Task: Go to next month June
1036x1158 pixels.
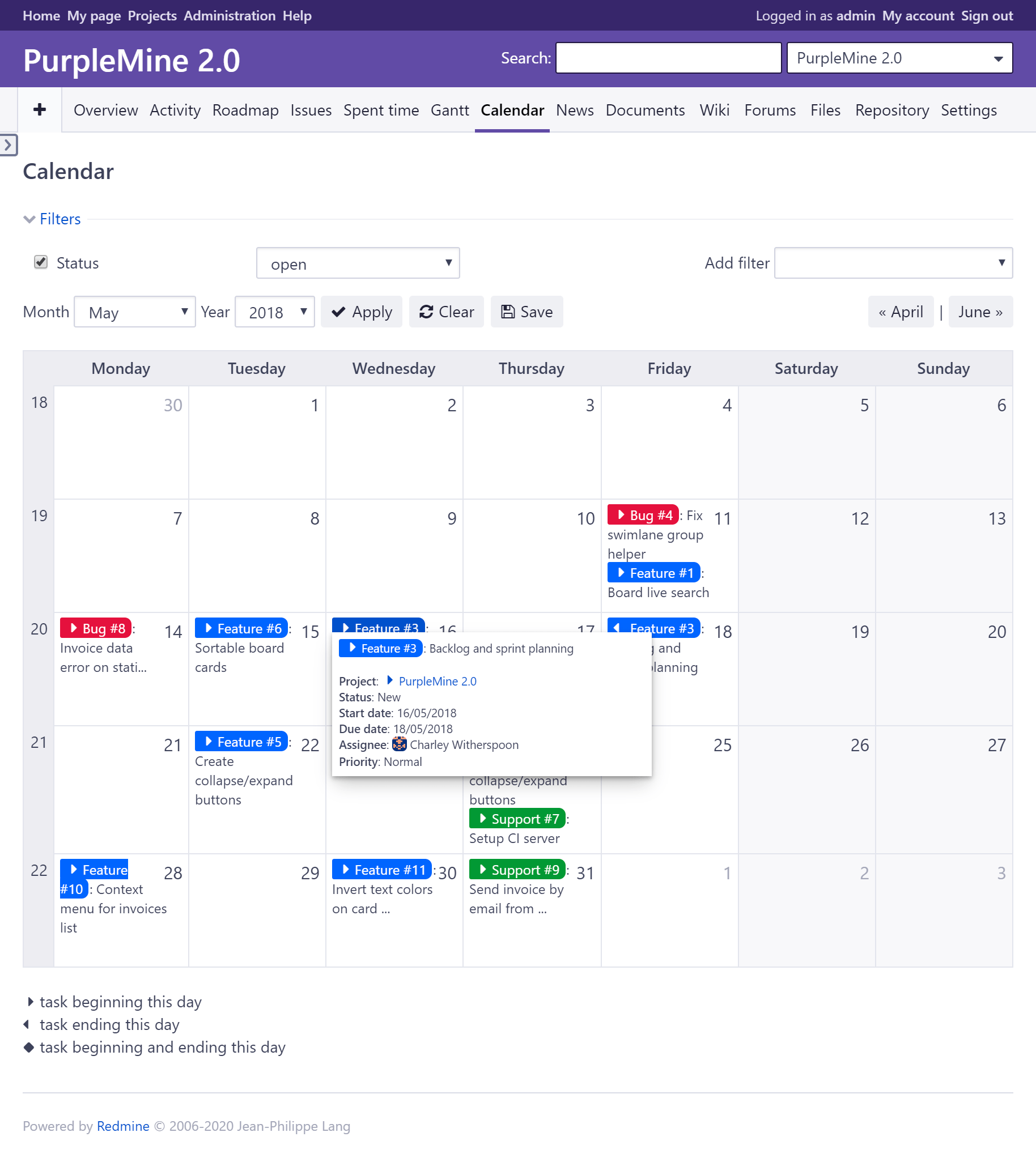Action: [x=980, y=312]
